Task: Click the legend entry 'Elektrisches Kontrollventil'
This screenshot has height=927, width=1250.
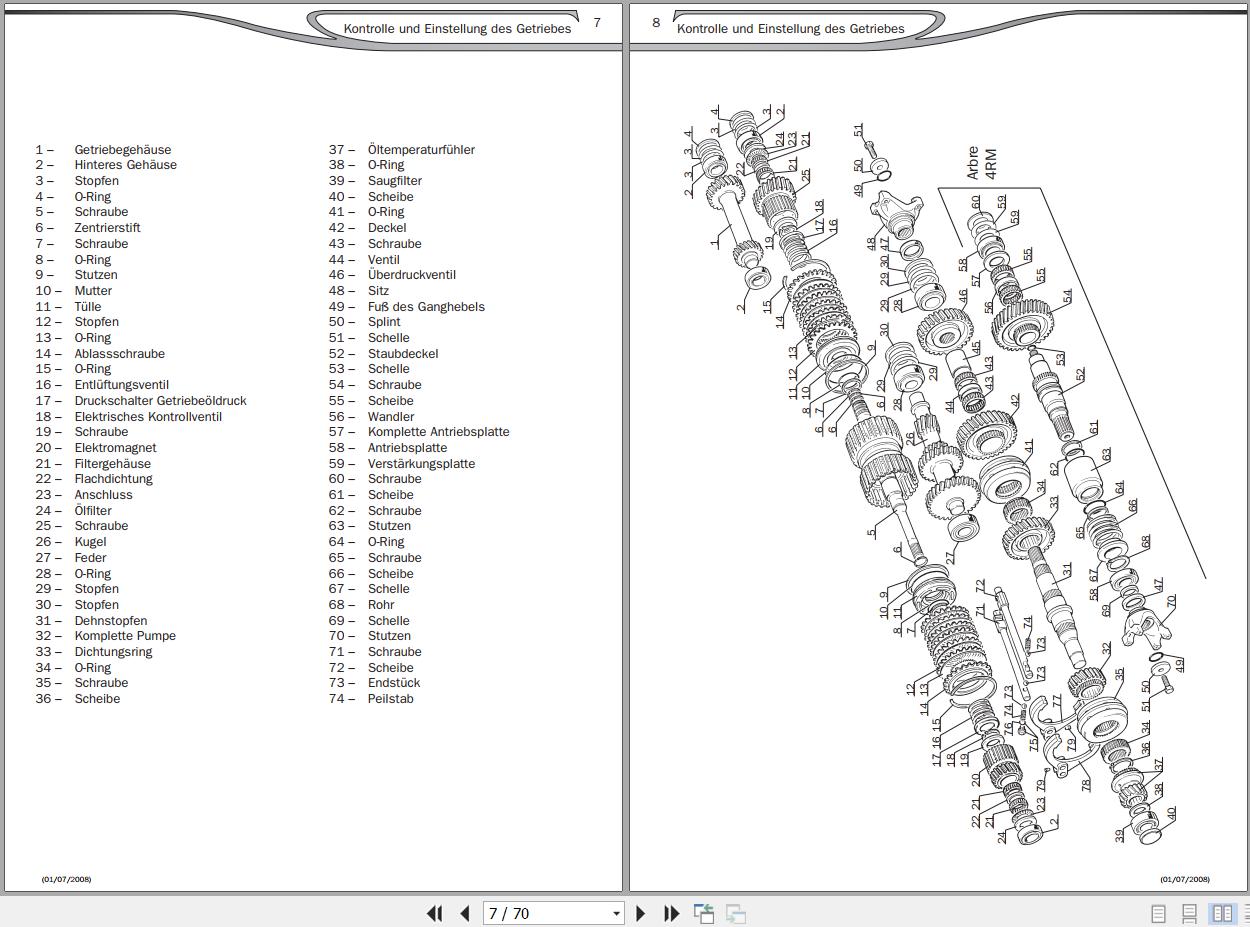Action: pos(148,417)
